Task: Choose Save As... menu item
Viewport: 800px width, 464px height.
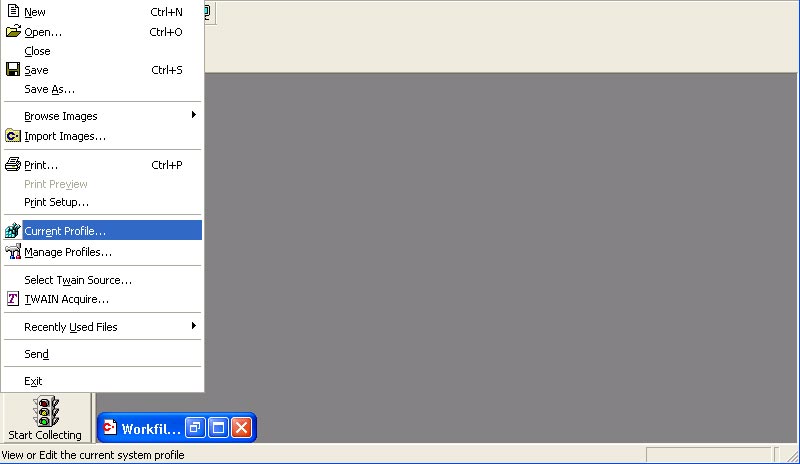Action: [102, 89]
